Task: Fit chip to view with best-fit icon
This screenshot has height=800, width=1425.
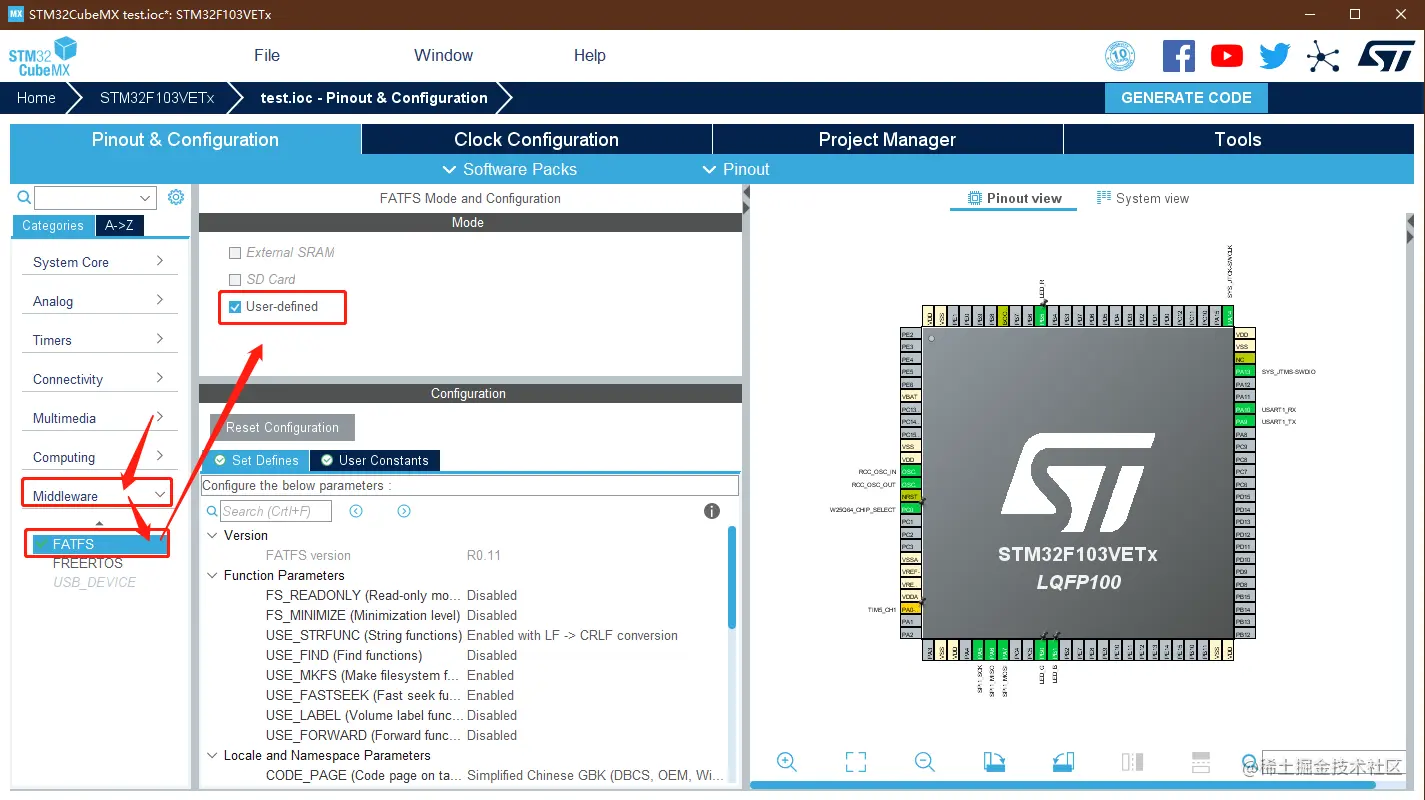Action: click(x=856, y=762)
